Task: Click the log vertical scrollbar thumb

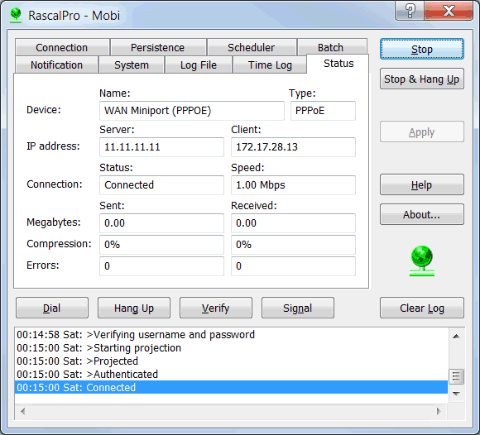Action: coord(456,377)
